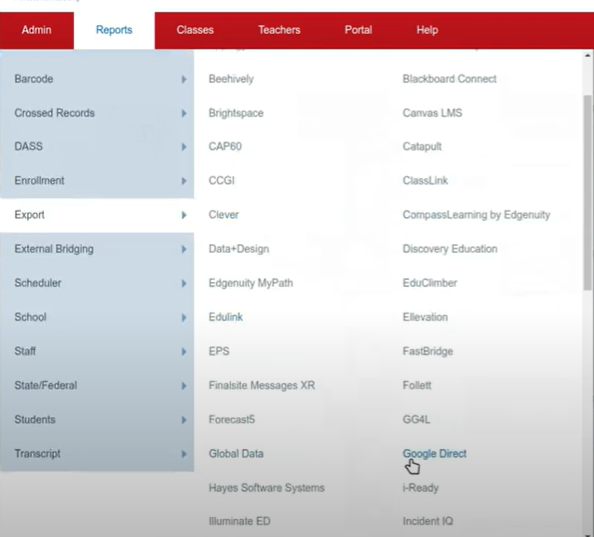Select the GG4L export

tap(416, 419)
